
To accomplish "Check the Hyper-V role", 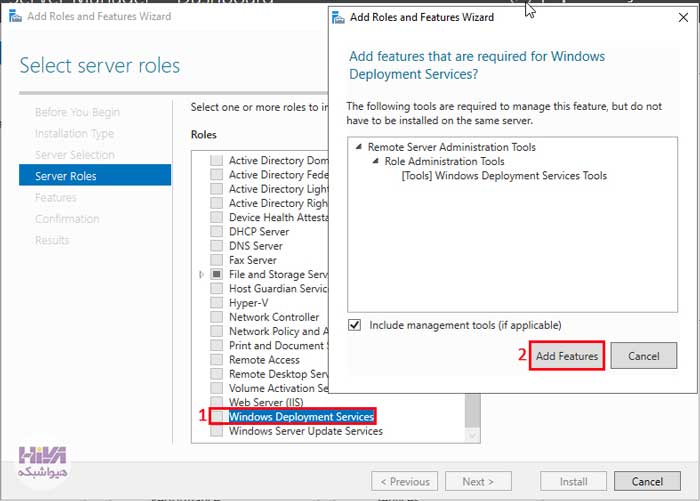I will point(217,303).
